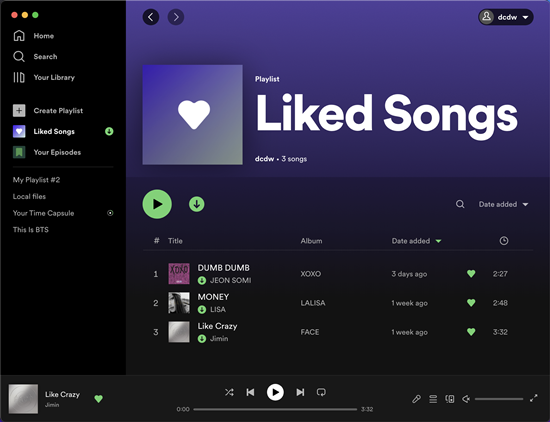This screenshot has height=422, width=550.
Task: Open Search from the sidebar
Action: 35,56
